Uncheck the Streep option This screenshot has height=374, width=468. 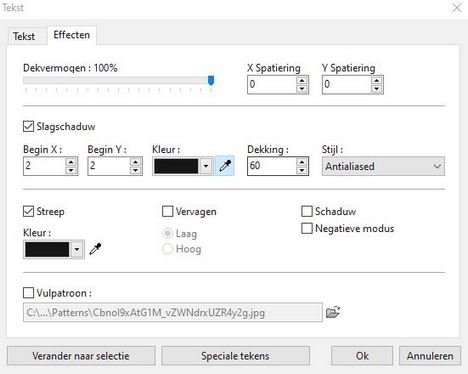pyautogui.click(x=28, y=211)
